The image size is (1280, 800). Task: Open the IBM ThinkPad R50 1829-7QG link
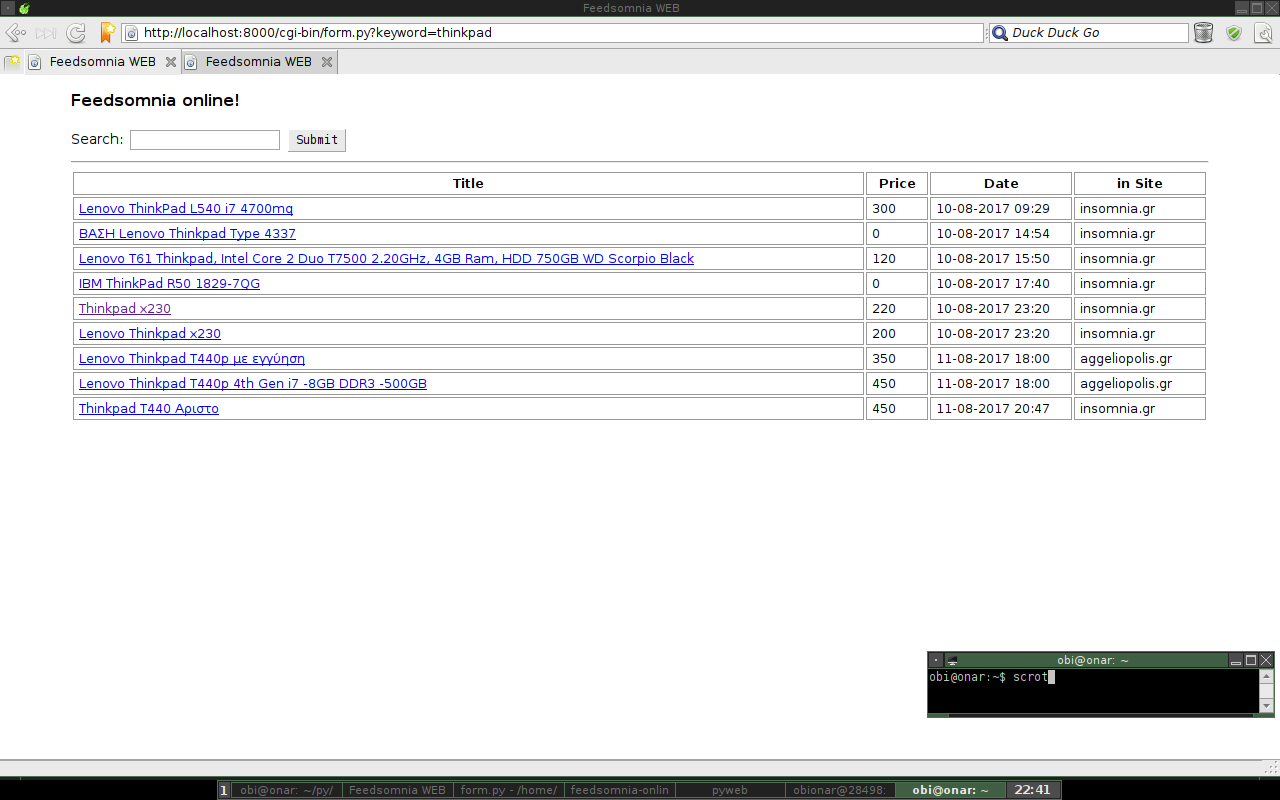169,284
